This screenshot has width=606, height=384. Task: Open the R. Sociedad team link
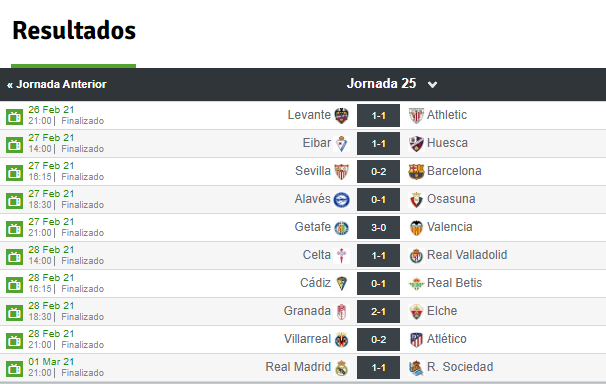click(460, 367)
